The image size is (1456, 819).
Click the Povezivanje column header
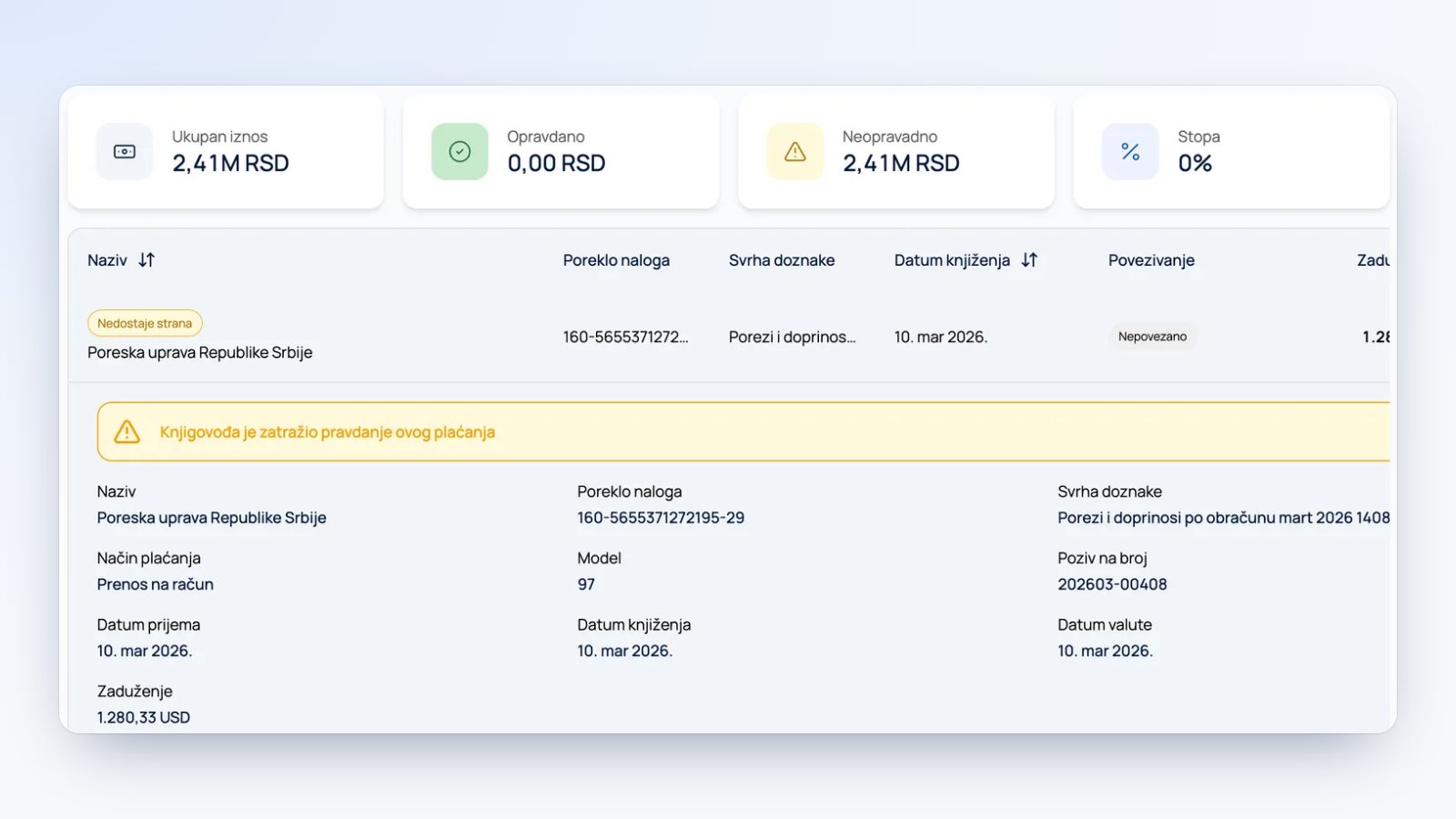pos(1151,260)
